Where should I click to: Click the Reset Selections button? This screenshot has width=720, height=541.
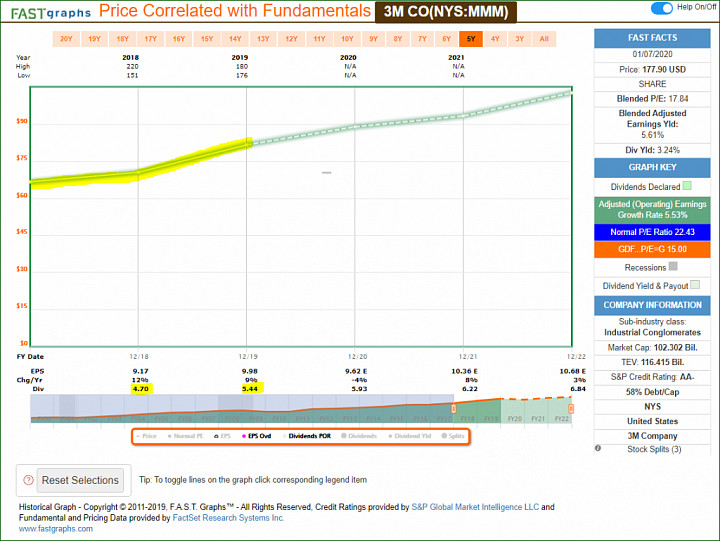tap(80, 480)
